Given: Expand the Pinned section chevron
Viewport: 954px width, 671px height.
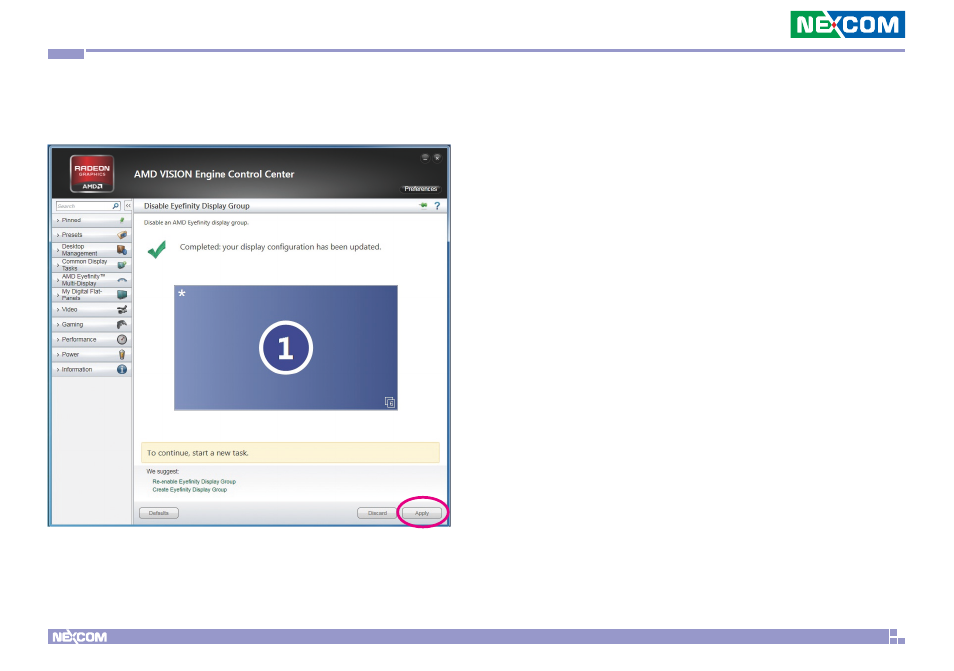Looking at the screenshot, I should [58, 220].
